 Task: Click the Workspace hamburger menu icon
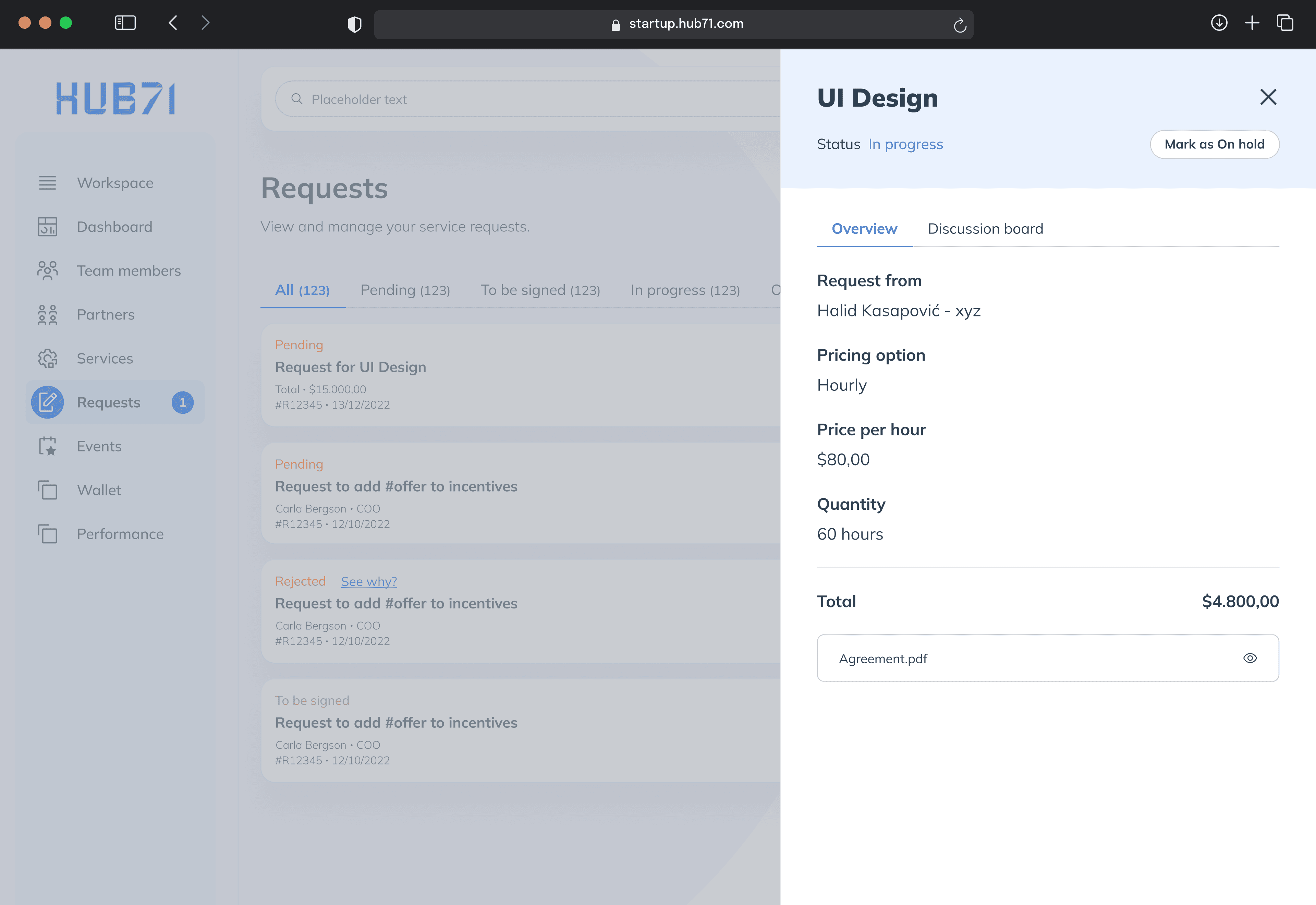tap(48, 183)
